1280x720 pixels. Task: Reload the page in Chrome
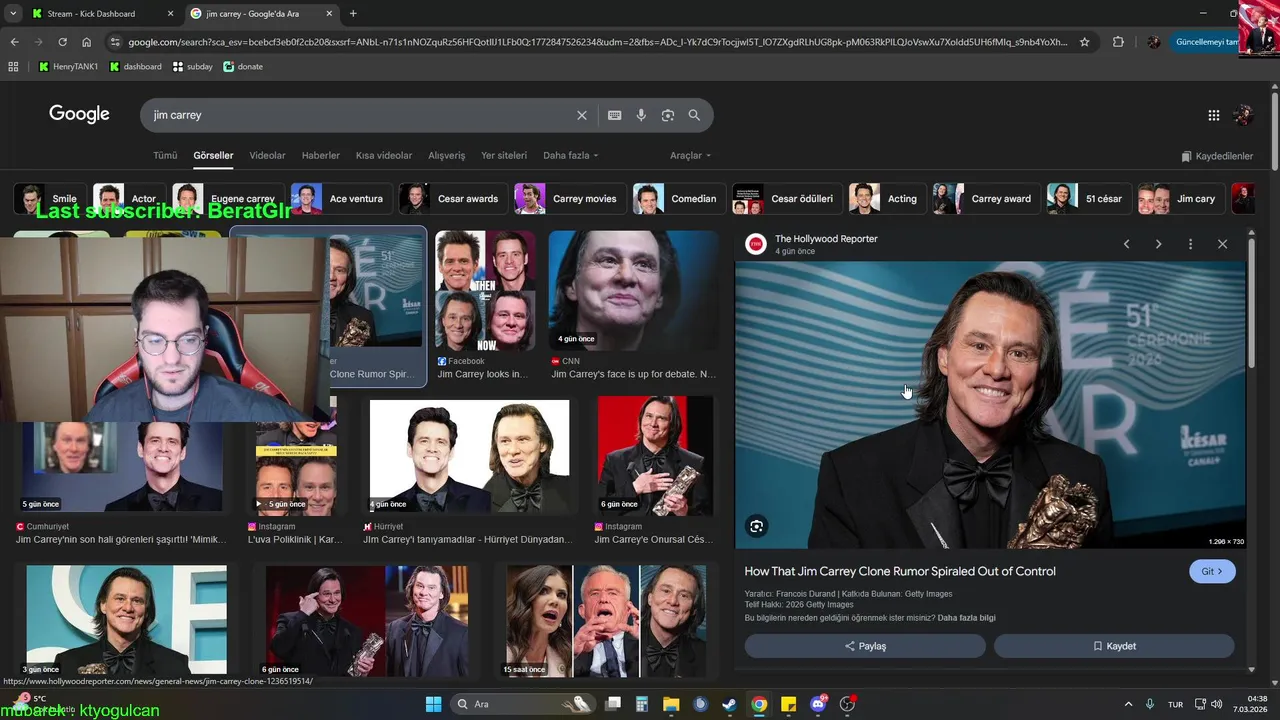coord(62,42)
